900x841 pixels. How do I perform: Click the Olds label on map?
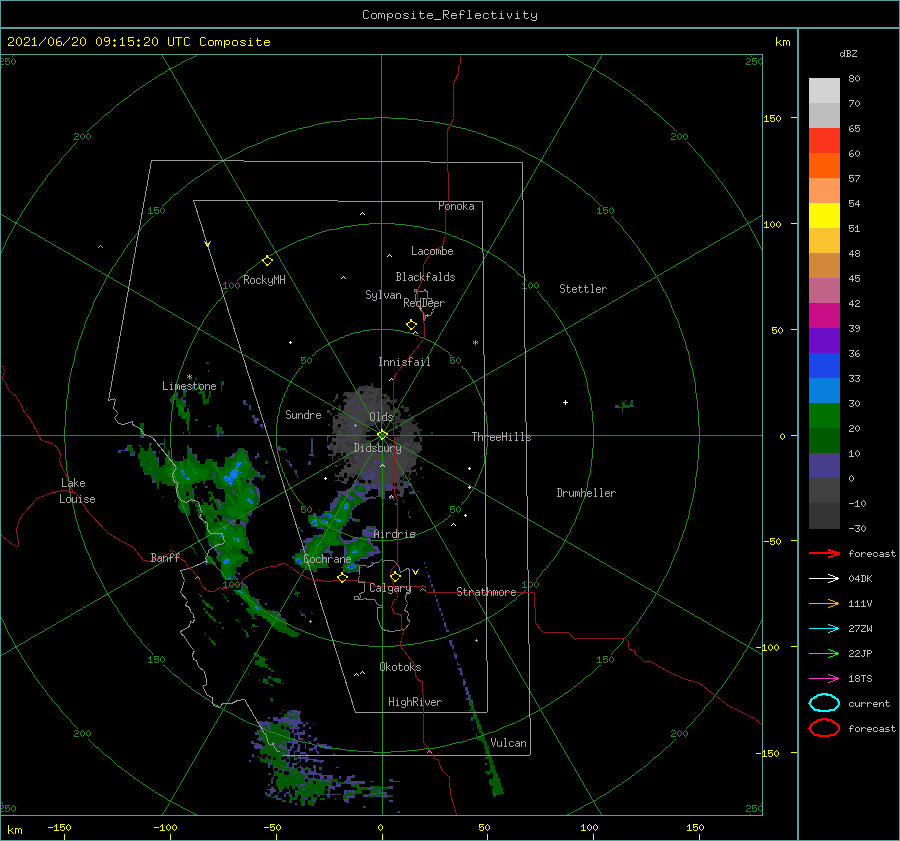(381, 417)
